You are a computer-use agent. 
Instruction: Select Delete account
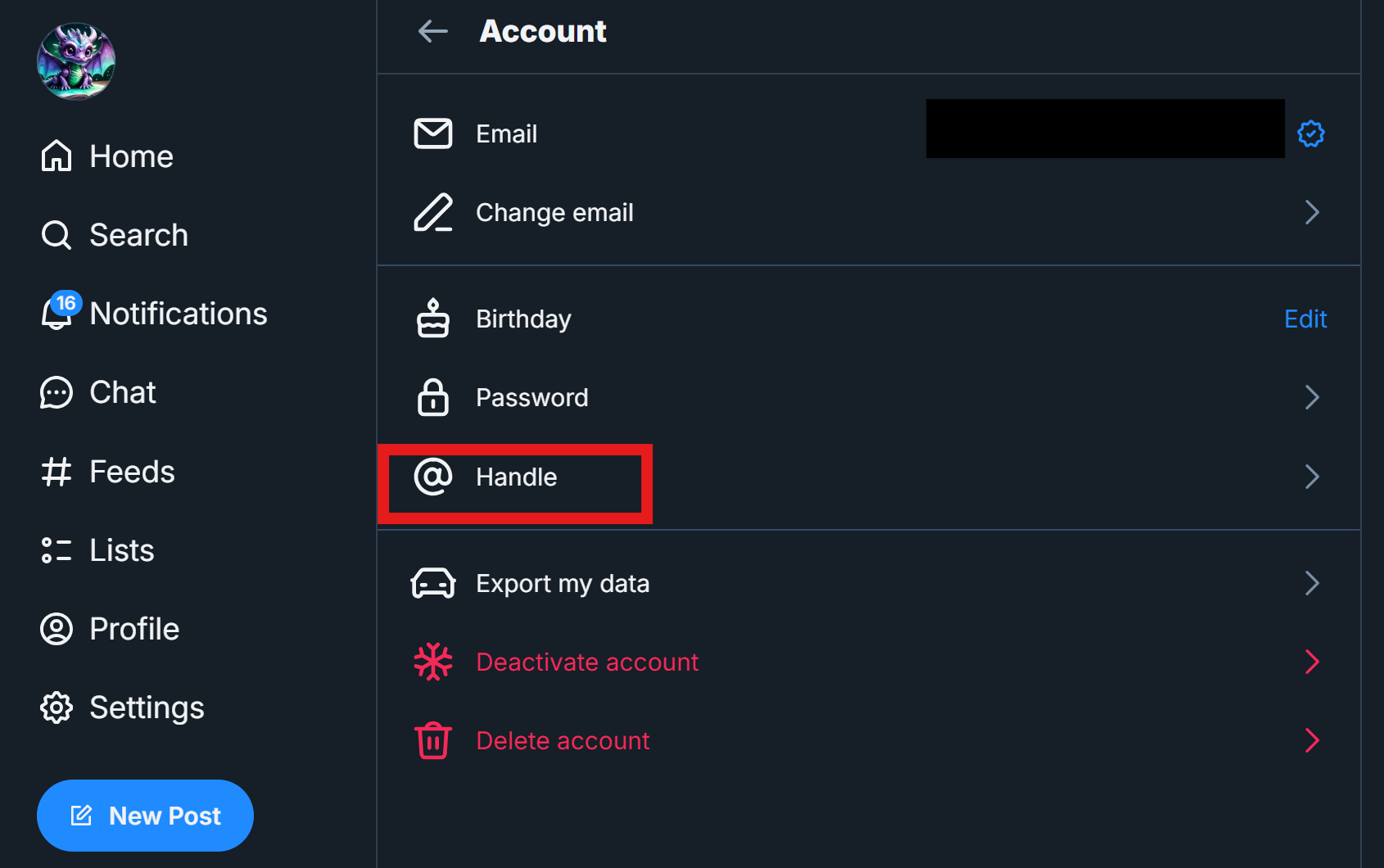coord(563,740)
